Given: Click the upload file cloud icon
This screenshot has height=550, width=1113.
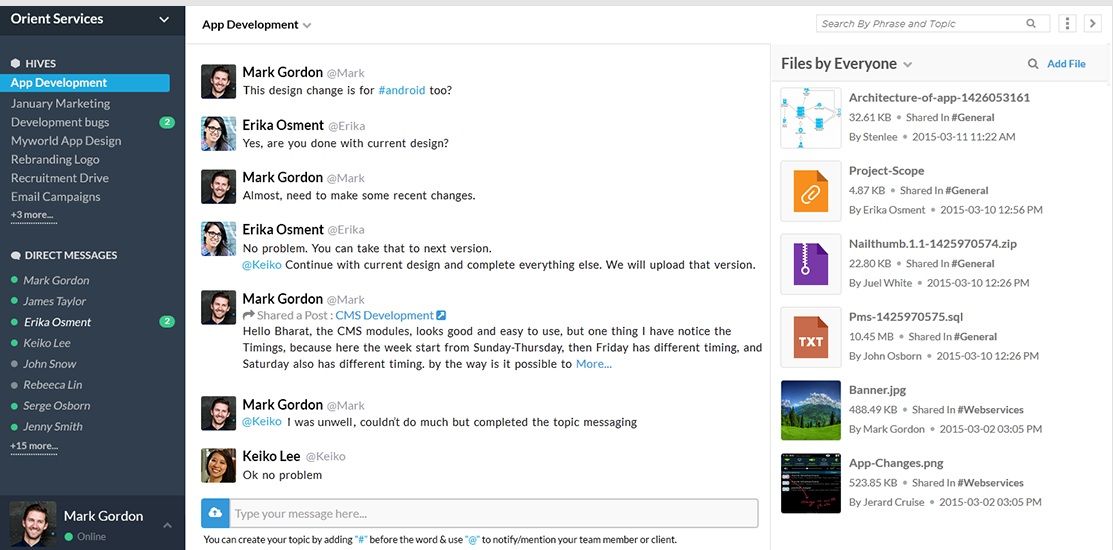Looking at the screenshot, I should tap(215, 513).
